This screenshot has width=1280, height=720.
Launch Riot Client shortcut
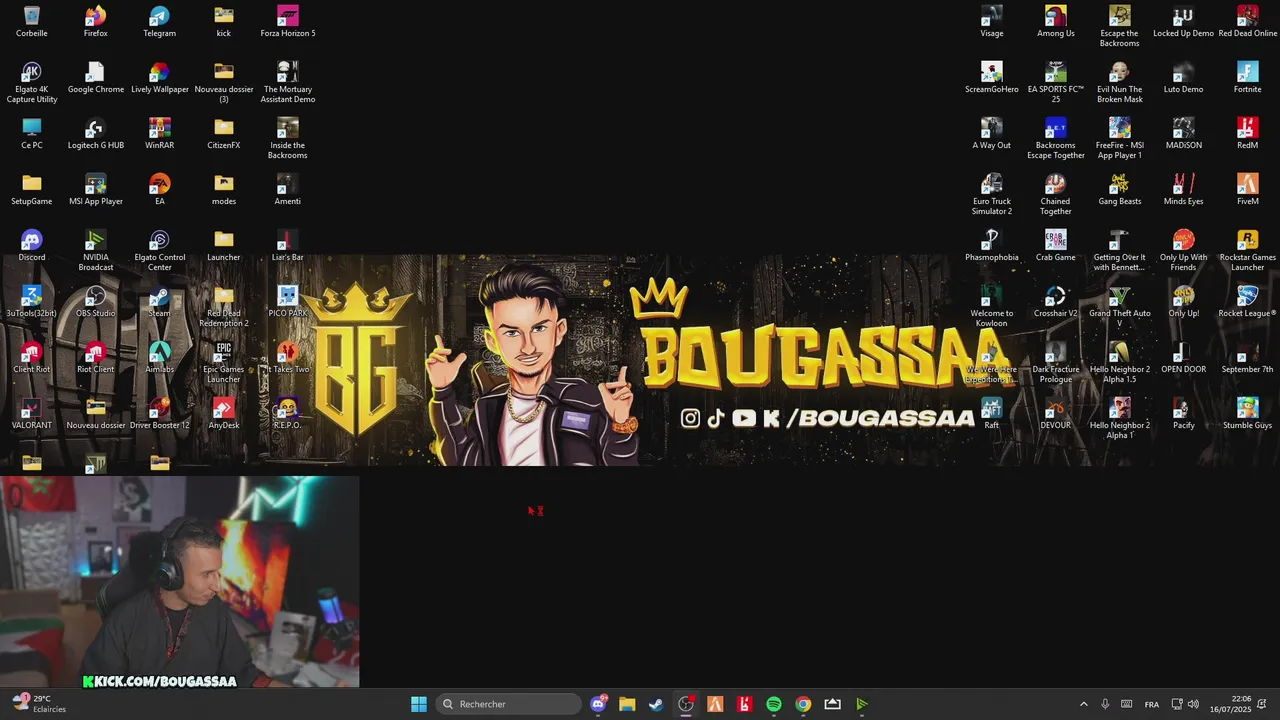click(x=96, y=358)
